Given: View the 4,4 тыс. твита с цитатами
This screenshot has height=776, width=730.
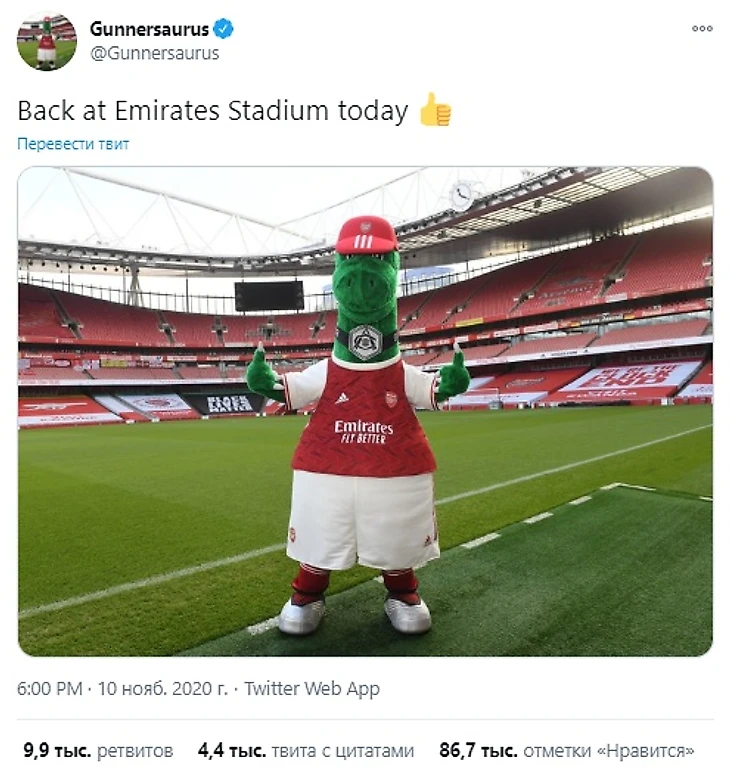Looking at the screenshot, I should [x=305, y=750].
